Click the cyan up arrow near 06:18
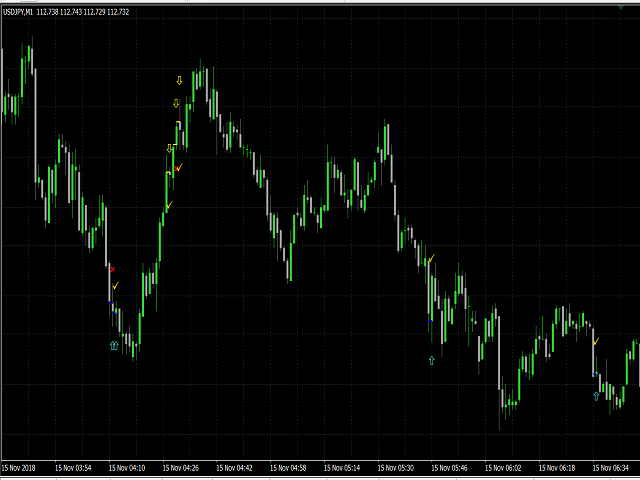Viewport: 640px width, 480px height. point(596,395)
